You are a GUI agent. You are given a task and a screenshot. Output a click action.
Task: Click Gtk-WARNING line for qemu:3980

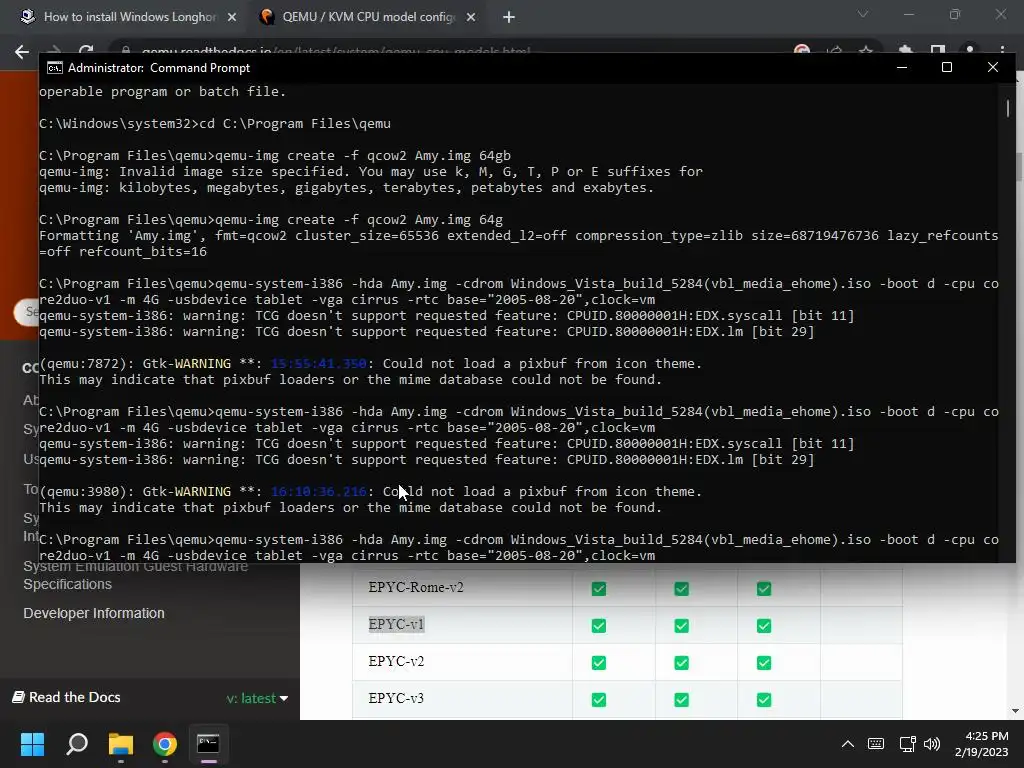(370, 492)
